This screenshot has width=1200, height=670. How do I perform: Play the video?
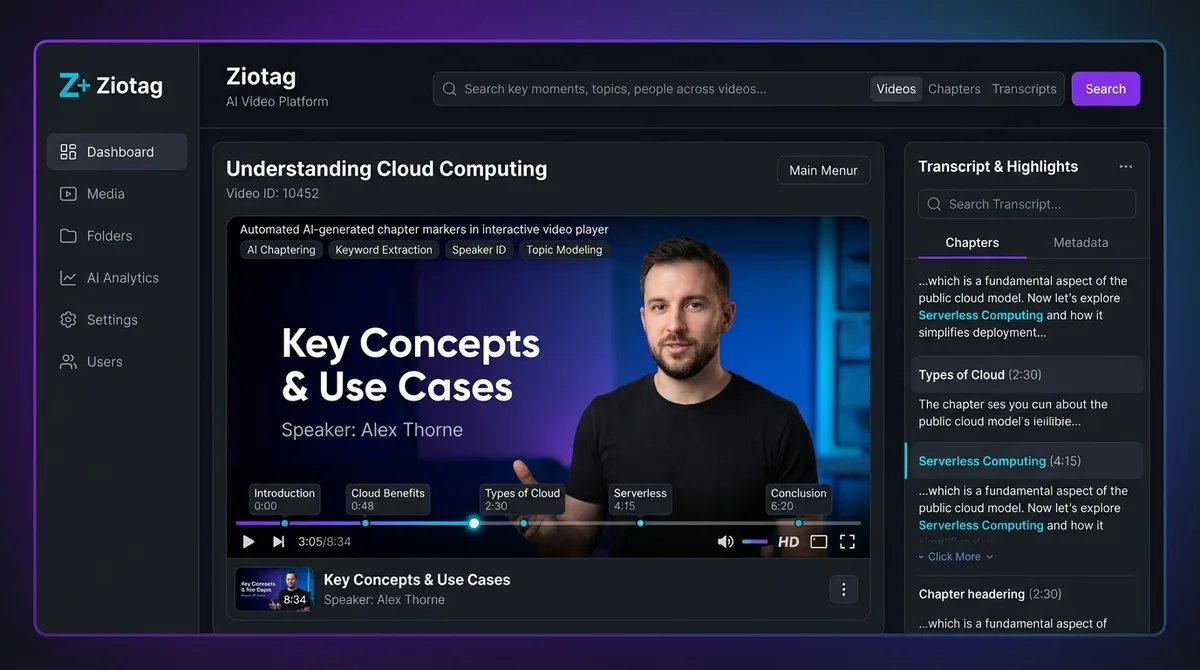click(248, 542)
